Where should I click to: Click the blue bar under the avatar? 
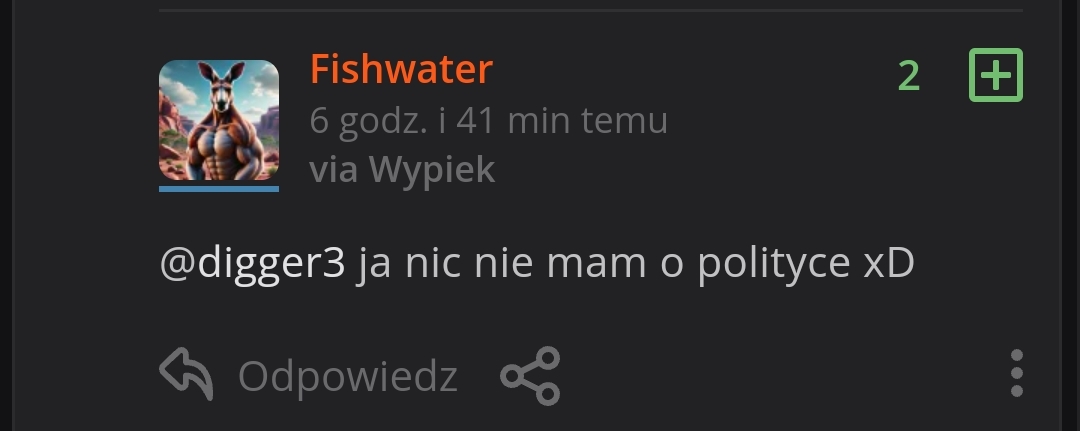(219, 189)
